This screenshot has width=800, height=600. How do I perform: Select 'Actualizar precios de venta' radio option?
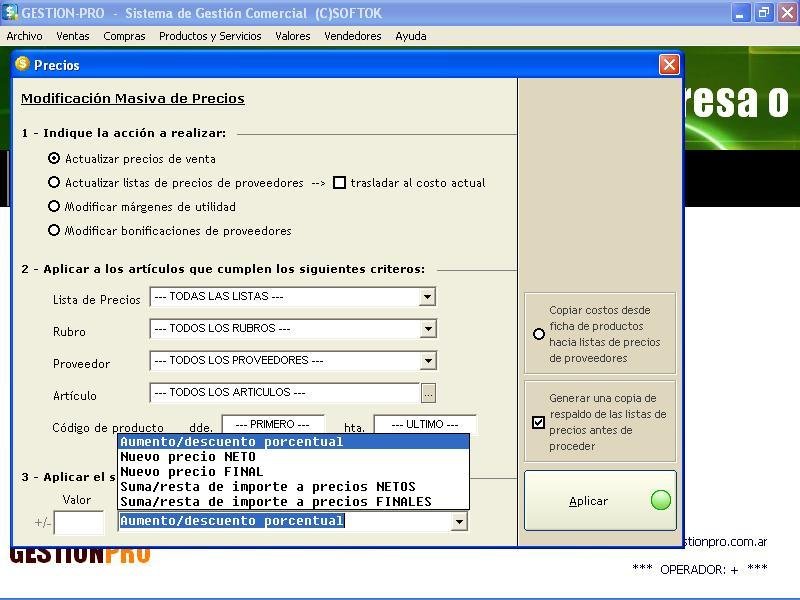[x=54, y=158]
